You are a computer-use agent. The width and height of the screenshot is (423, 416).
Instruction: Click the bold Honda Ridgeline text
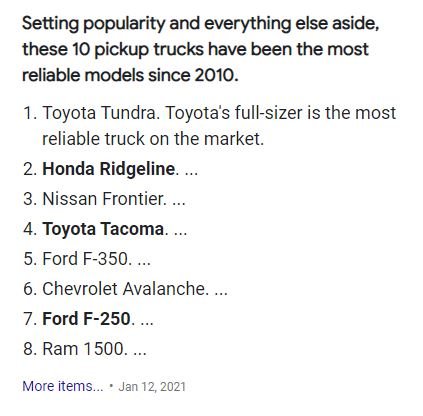point(108,169)
